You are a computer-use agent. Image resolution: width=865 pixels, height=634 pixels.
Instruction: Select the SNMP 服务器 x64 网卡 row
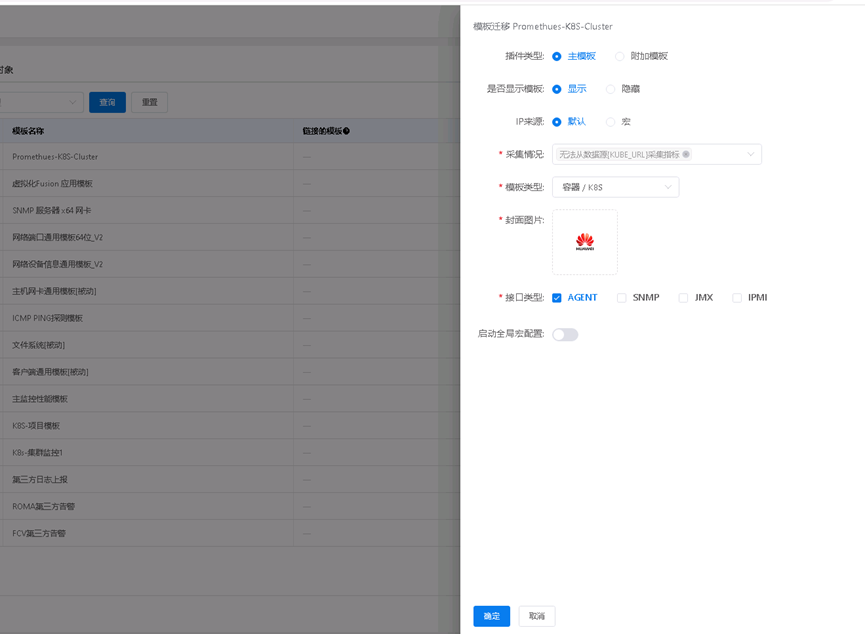point(229,210)
